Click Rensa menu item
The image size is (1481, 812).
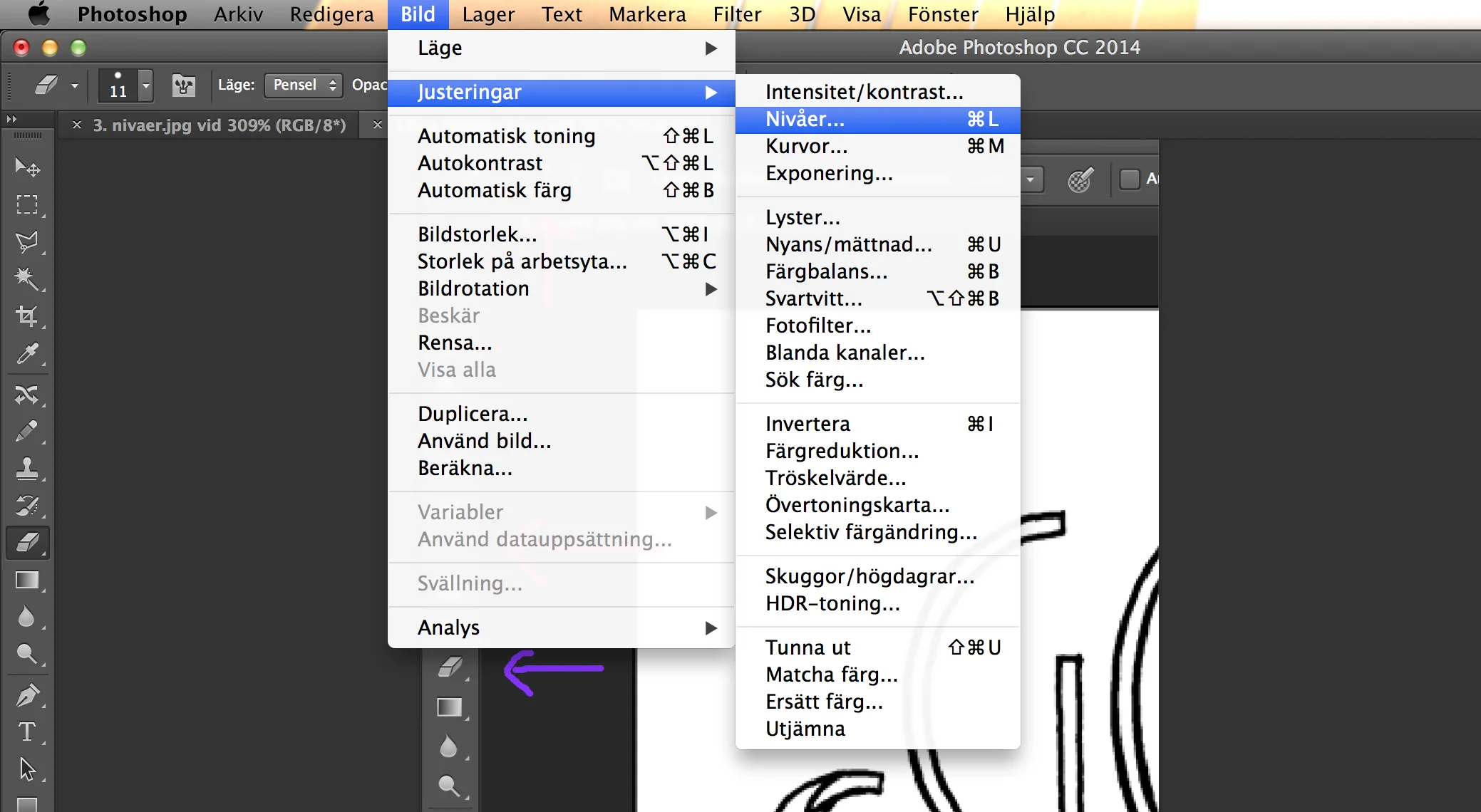tap(562, 343)
